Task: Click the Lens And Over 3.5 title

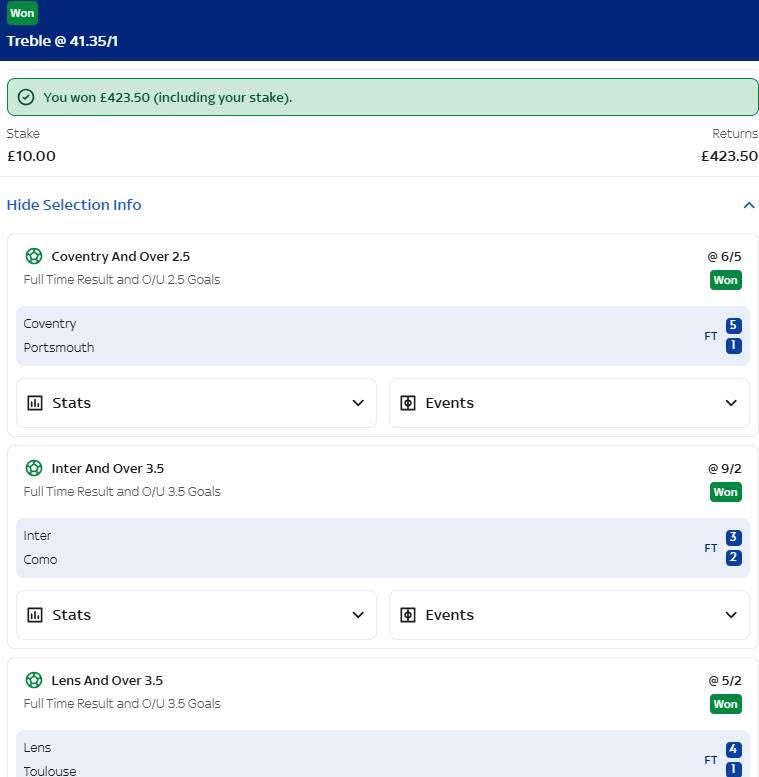Action: [107, 680]
